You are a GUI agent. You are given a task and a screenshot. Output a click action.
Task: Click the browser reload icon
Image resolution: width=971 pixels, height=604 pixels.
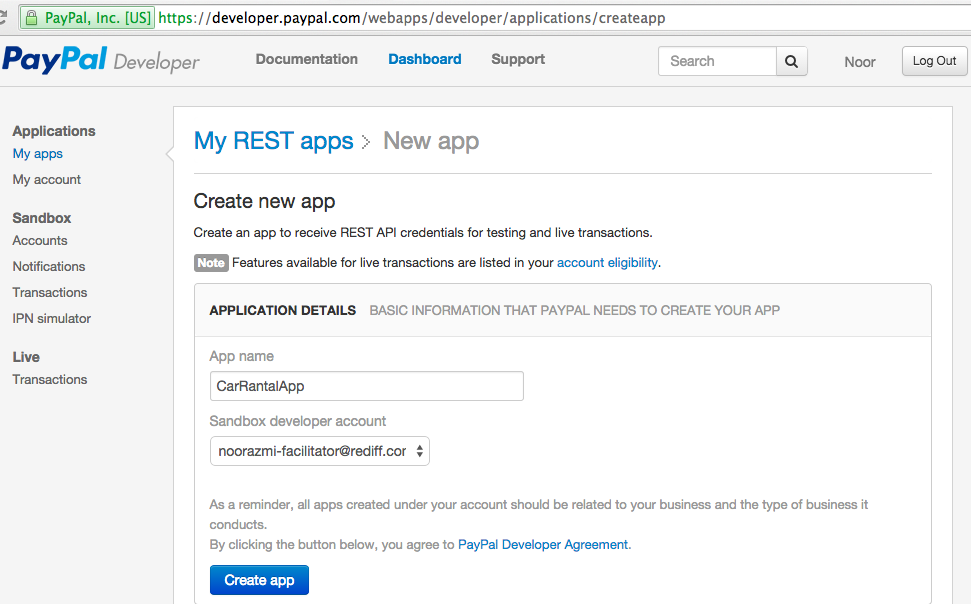click(2, 17)
